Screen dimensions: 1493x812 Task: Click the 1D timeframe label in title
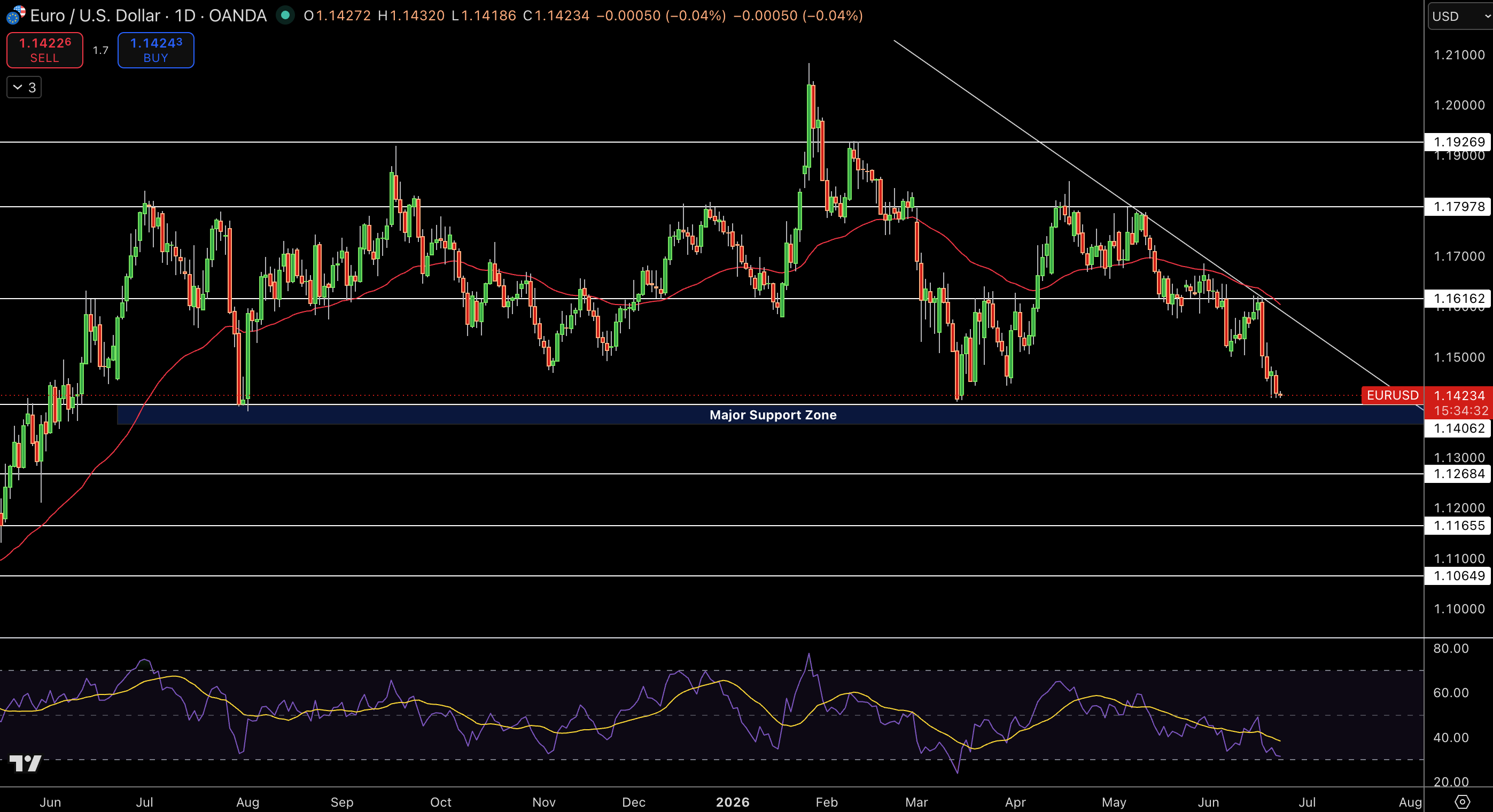(185, 15)
